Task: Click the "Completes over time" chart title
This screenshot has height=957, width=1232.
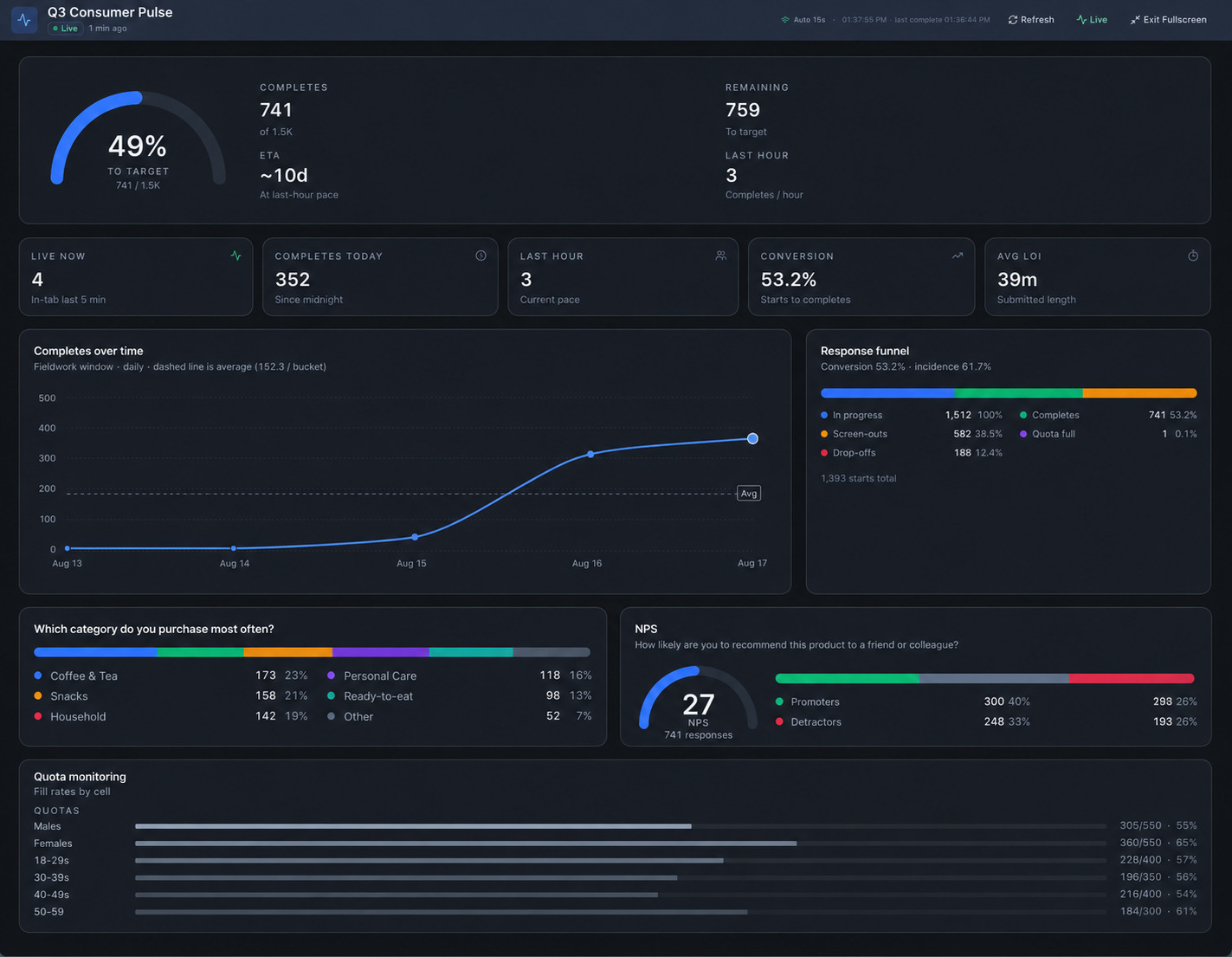Action: (x=88, y=351)
